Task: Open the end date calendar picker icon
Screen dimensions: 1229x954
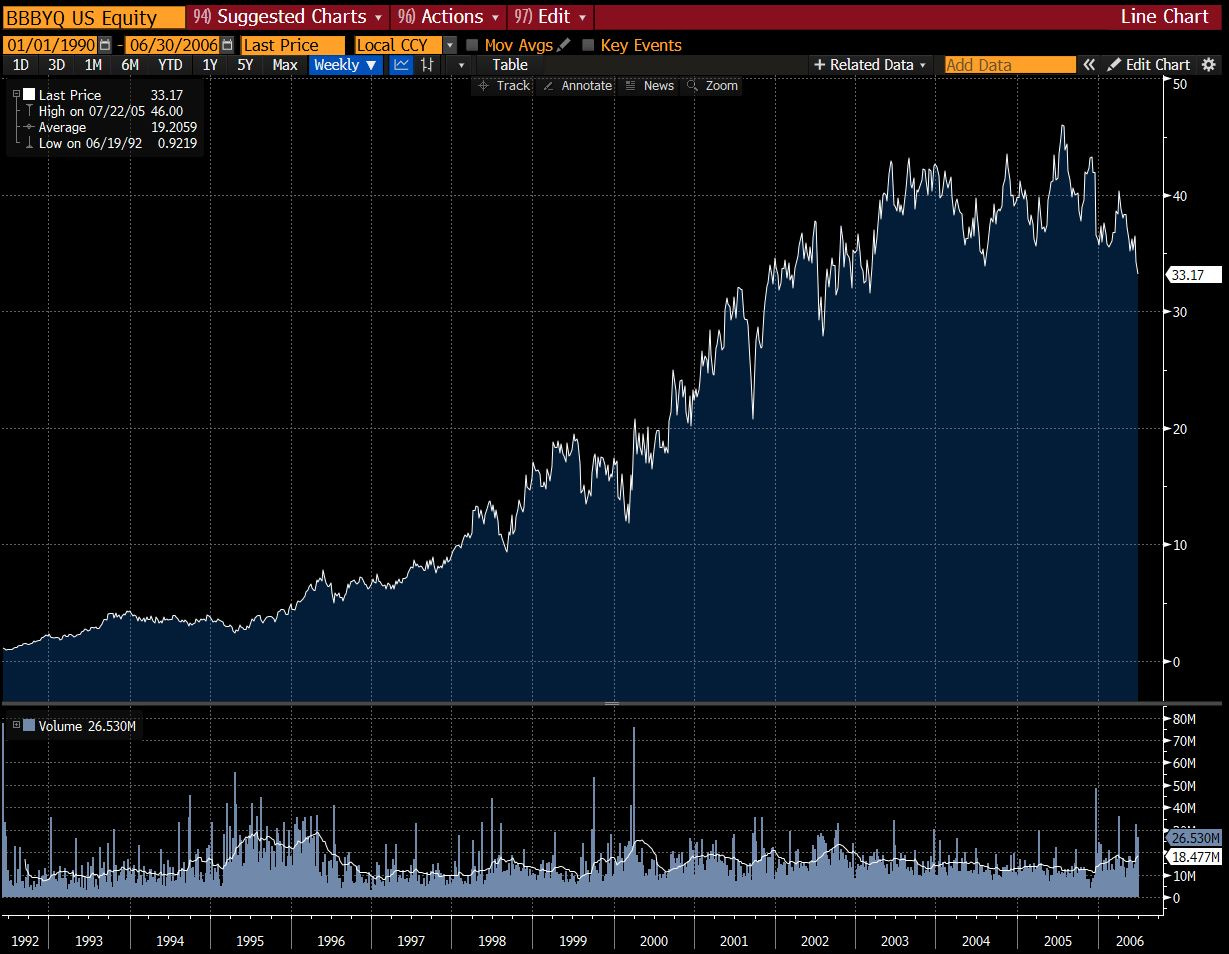Action: [228, 45]
